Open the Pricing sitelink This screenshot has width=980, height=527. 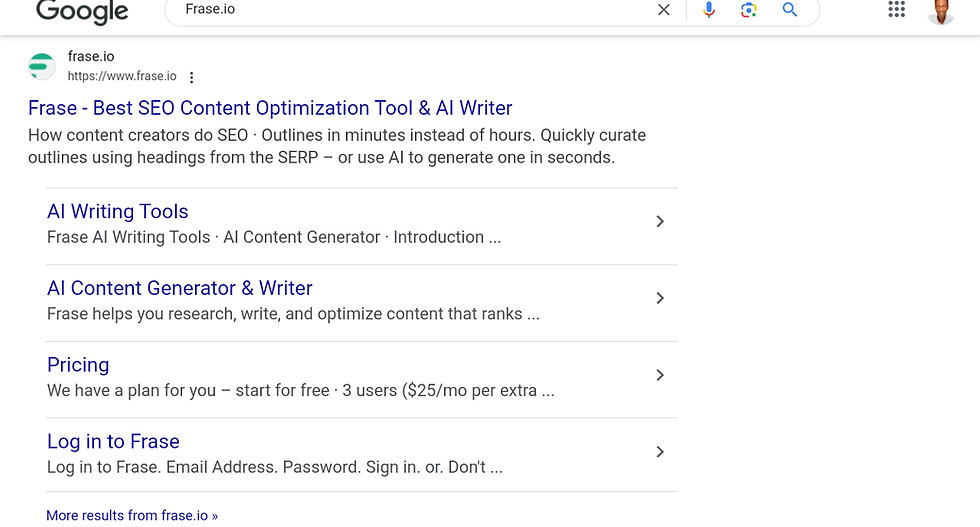click(78, 364)
